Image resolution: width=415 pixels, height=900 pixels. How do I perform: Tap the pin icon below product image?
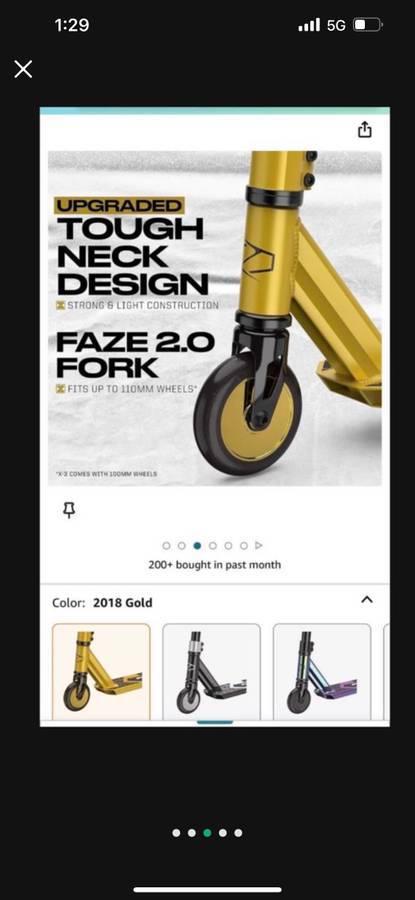click(x=69, y=510)
